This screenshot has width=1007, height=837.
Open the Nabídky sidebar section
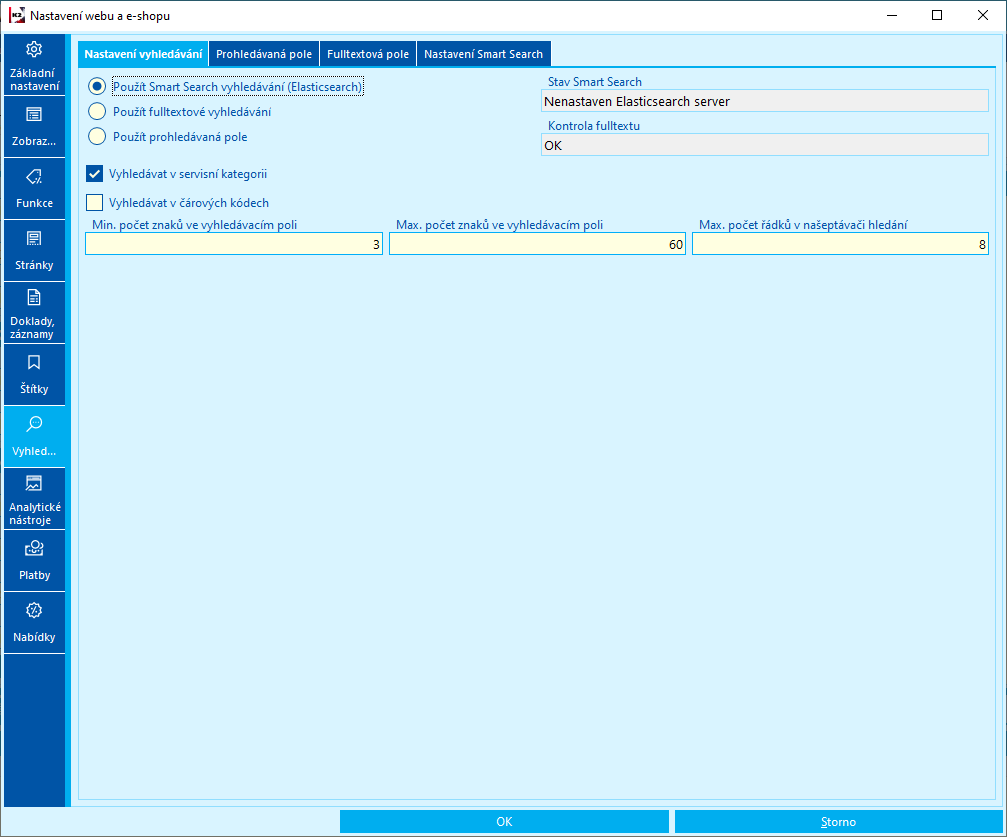(34, 623)
